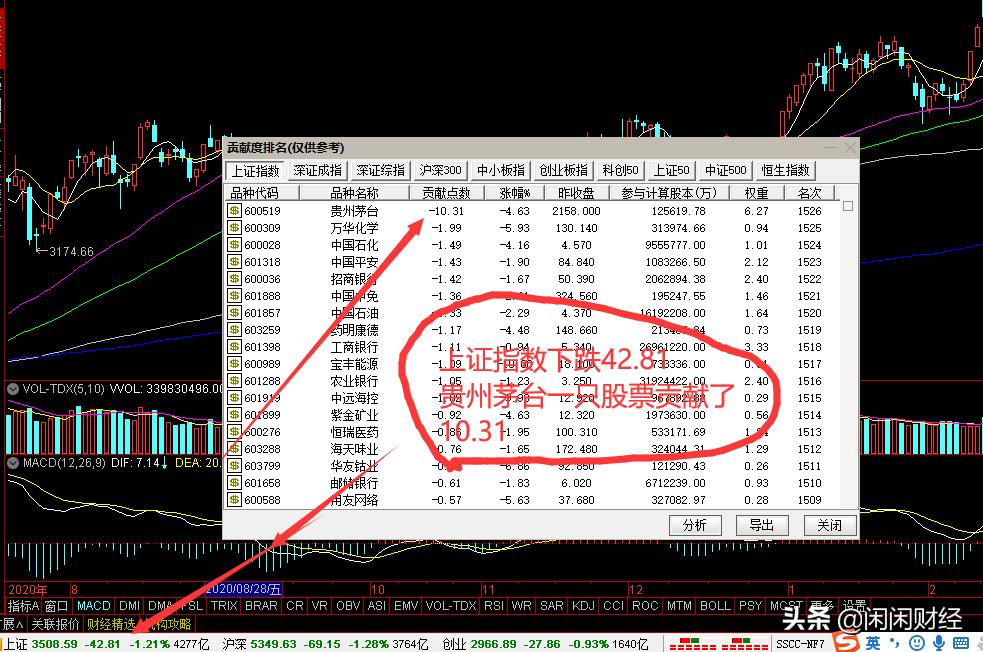The image size is (983, 652).
Task: Open the 窗口 tab
Action: click(56, 606)
